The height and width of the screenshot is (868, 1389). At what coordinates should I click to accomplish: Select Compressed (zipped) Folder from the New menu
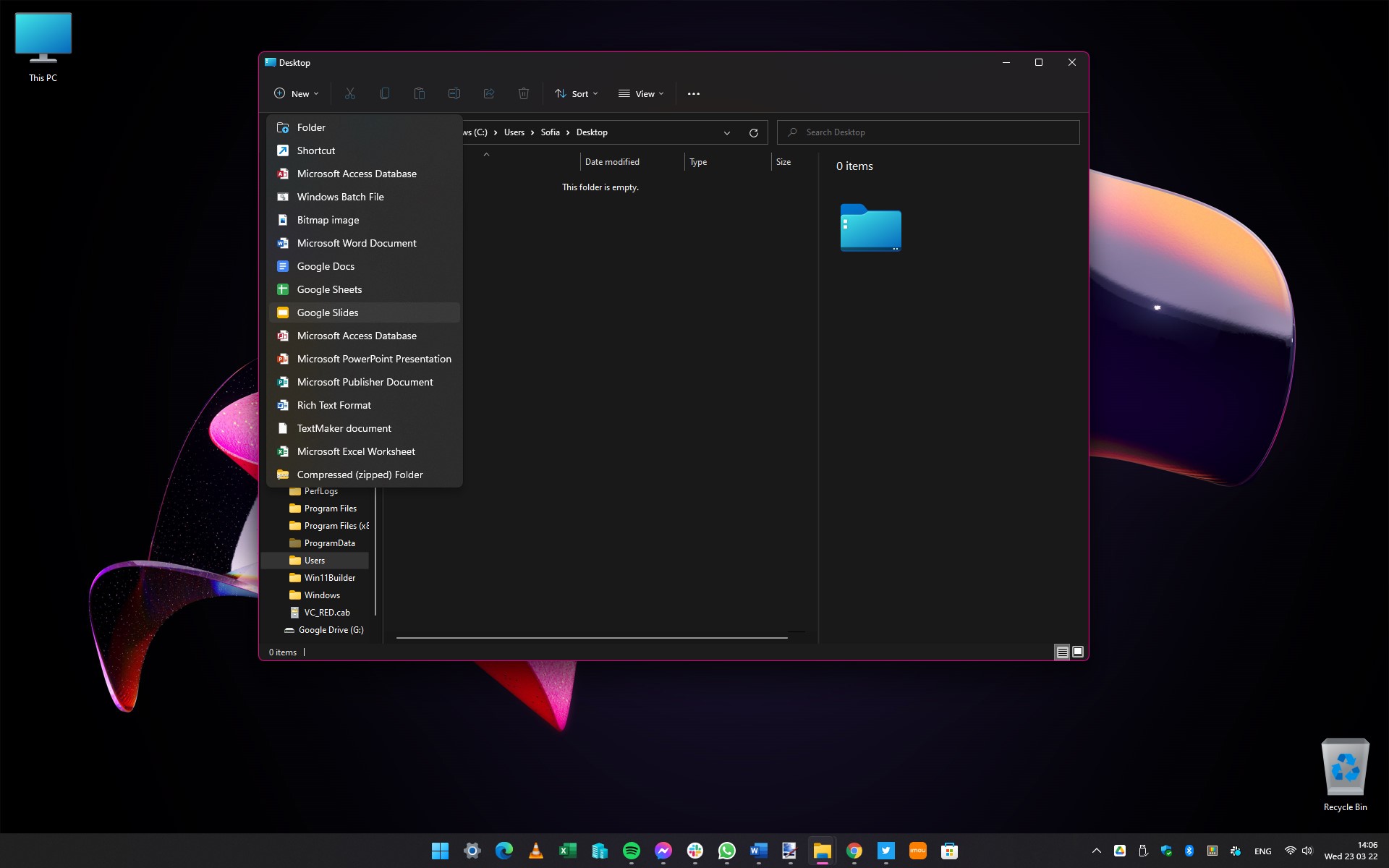(360, 474)
